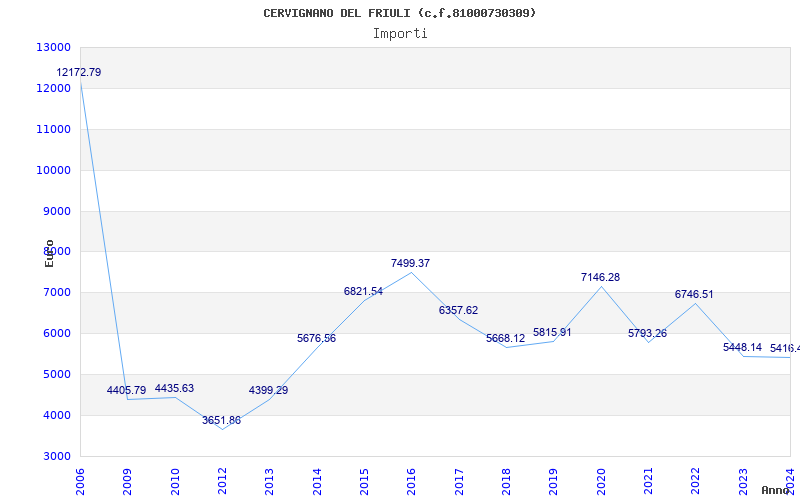The image size is (800, 500).
Task: Click the 2010 x-axis year label
Action: tap(174, 482)
